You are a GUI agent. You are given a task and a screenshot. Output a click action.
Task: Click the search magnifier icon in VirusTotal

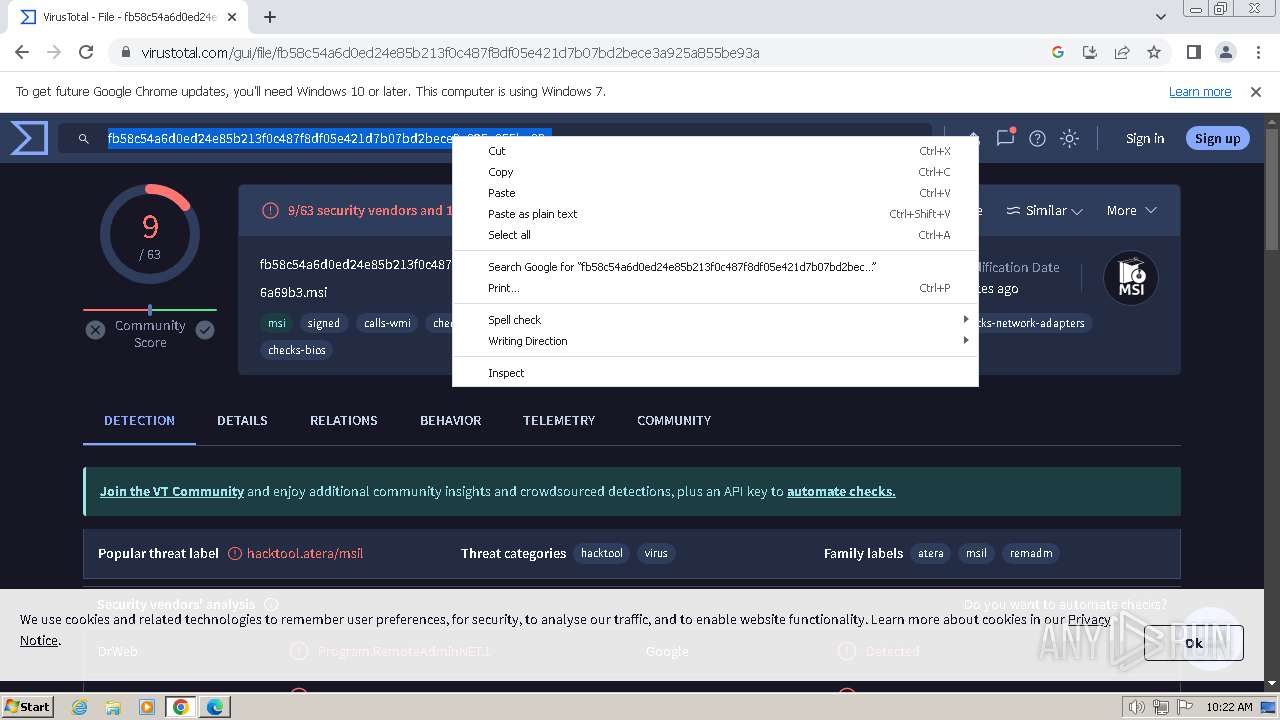pos(84,139)
